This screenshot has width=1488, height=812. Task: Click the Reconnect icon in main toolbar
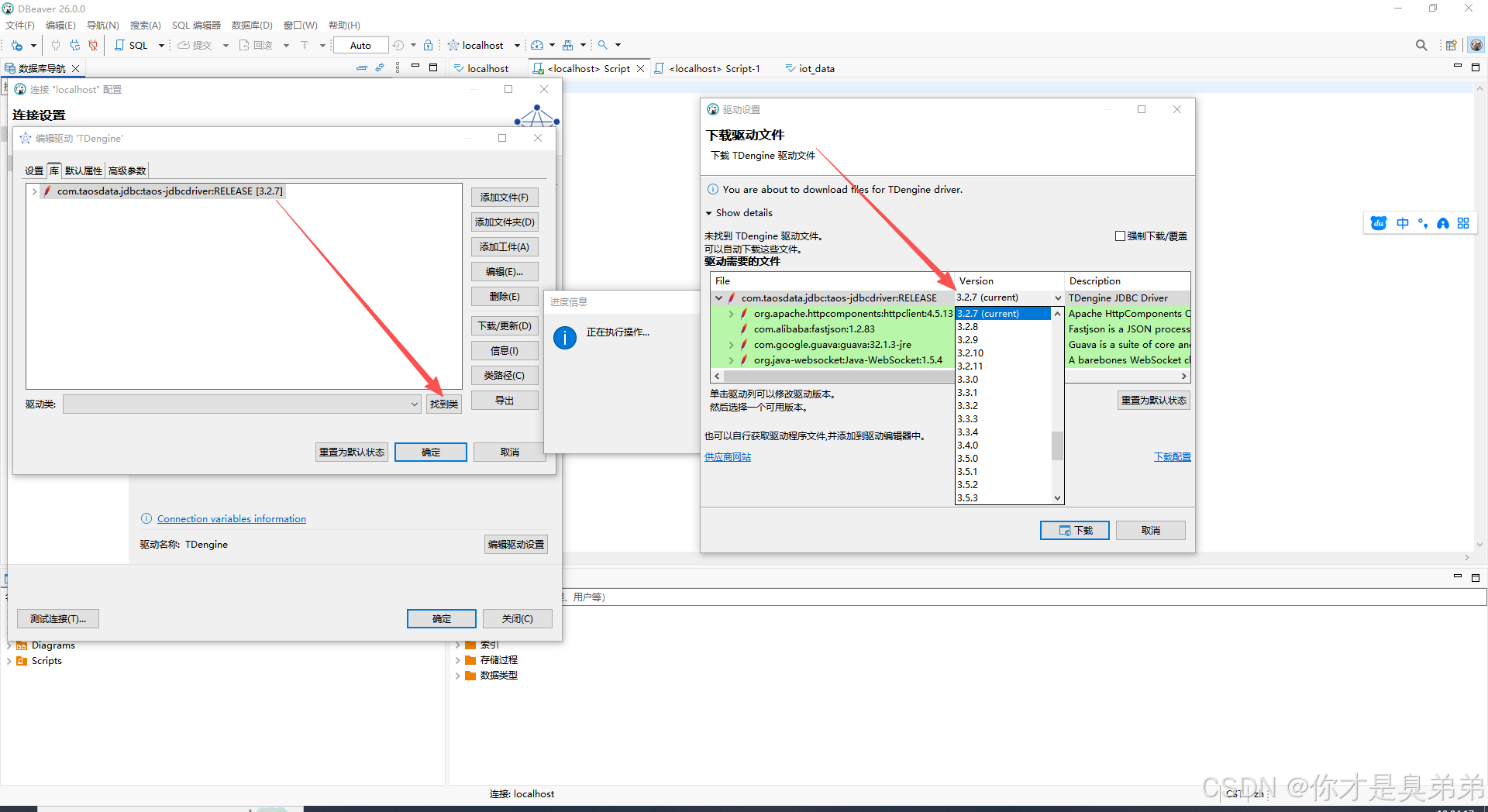pos(74,46)
